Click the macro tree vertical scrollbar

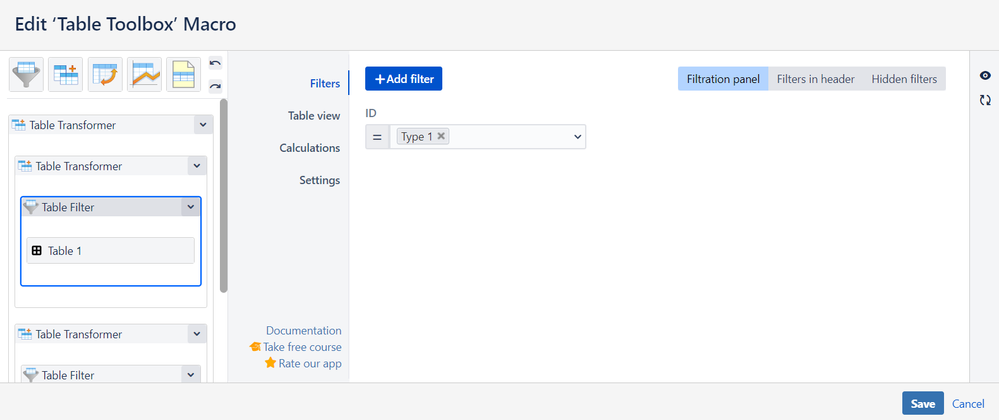click(x=223, y=196)
